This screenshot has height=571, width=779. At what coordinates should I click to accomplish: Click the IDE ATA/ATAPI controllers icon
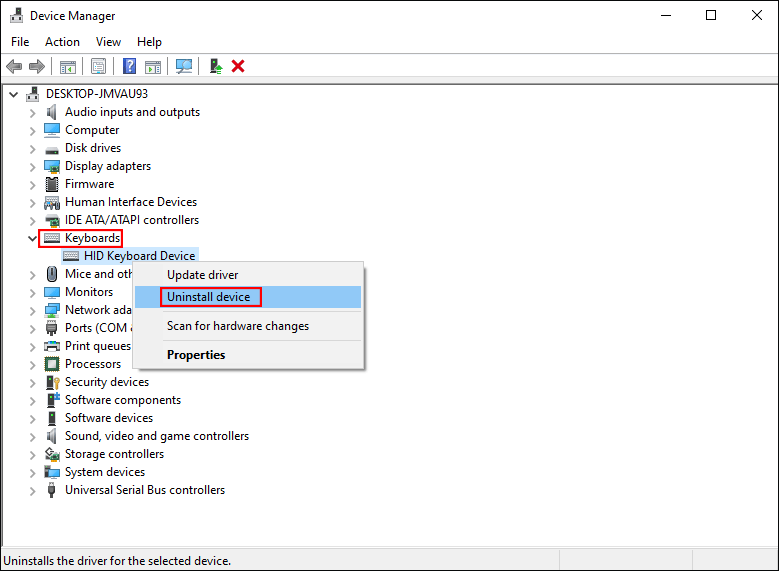click(52, 220)
